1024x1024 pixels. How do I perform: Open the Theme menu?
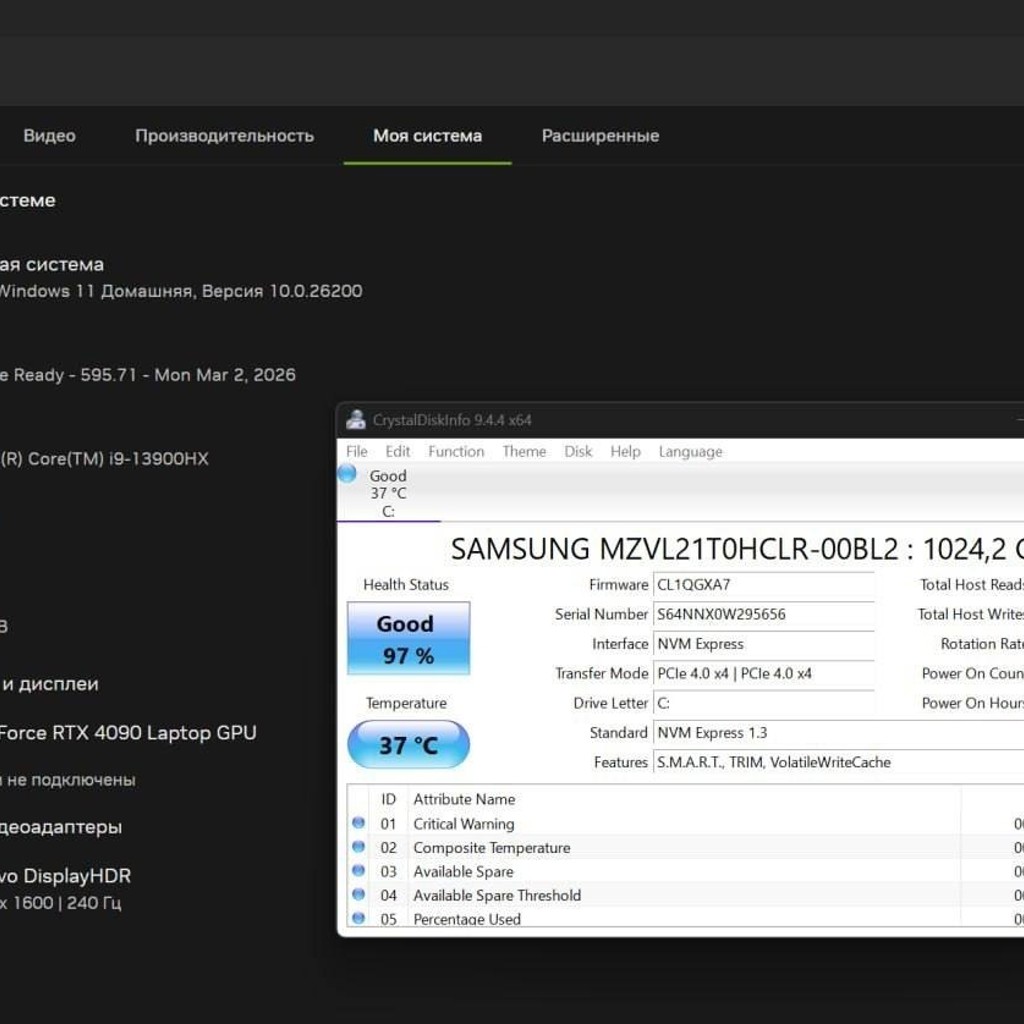point(524,451)
